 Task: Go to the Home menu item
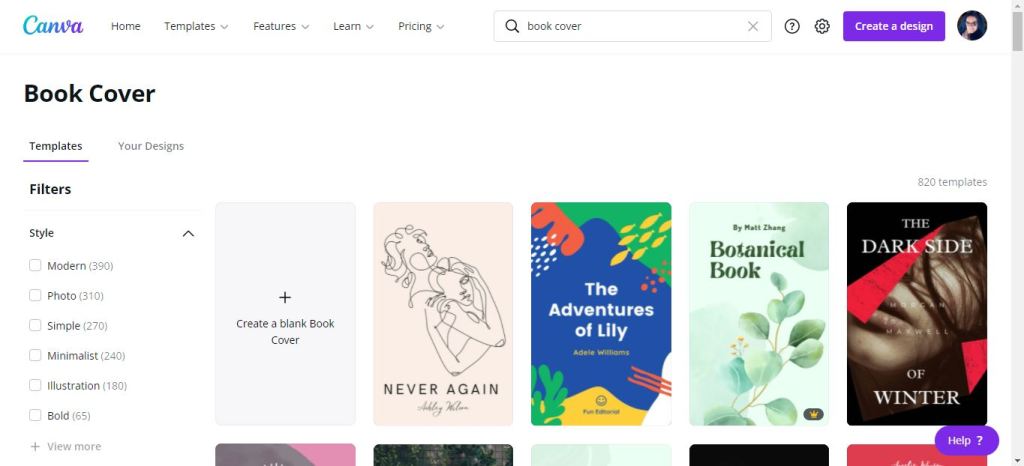click(x=125, y=26)
